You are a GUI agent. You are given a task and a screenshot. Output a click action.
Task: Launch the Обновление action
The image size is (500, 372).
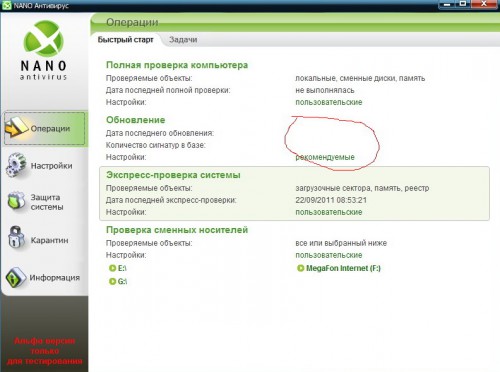[x=136, y=120]
